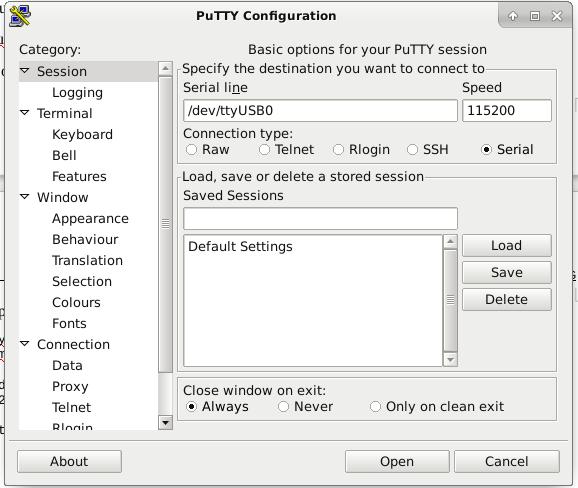The width and height of the screenshot is (578, 488).
Task: Collapse the Session category tree node
Action: [25, 70]
